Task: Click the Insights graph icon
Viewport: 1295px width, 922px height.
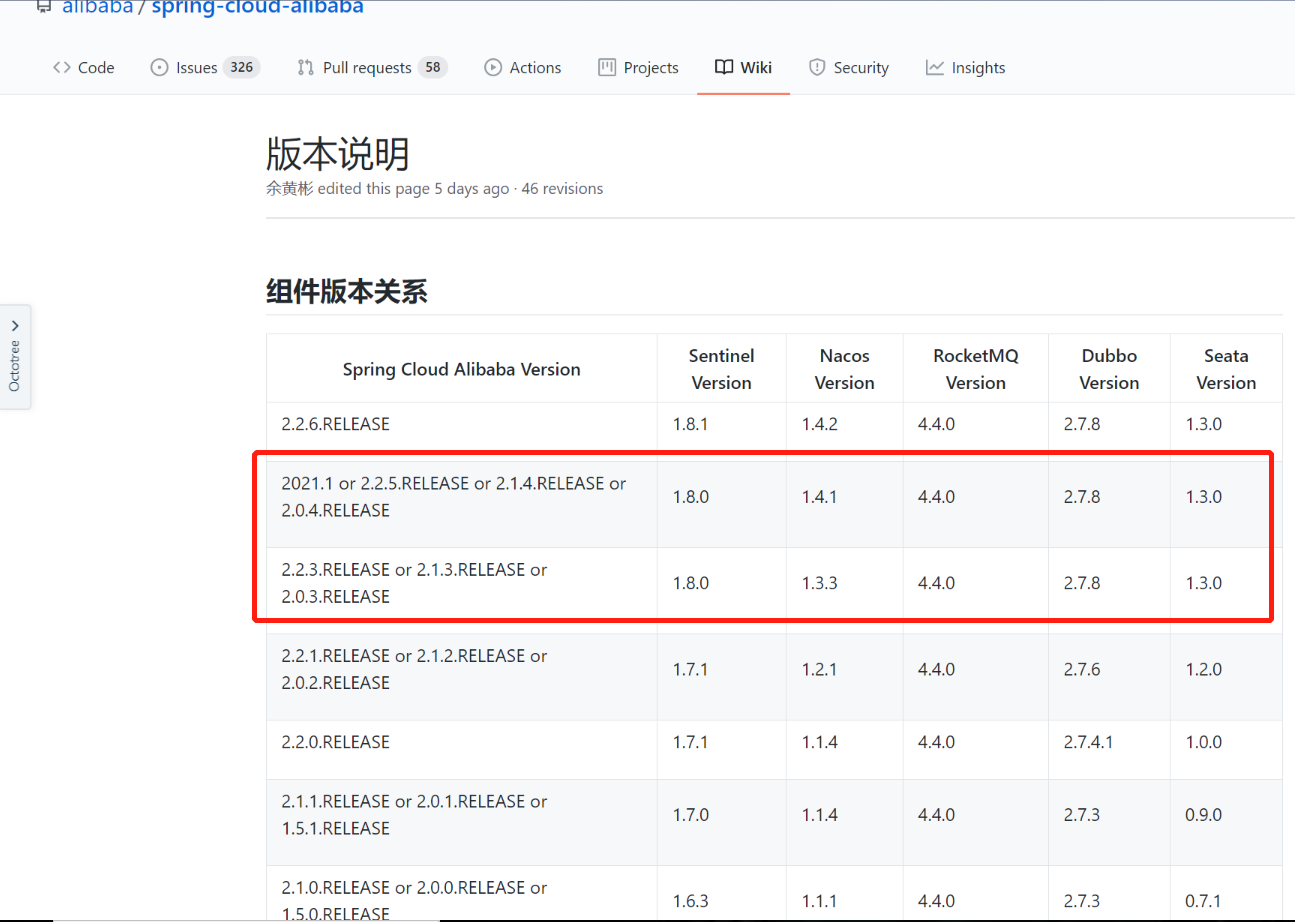Action: (935, 68)
